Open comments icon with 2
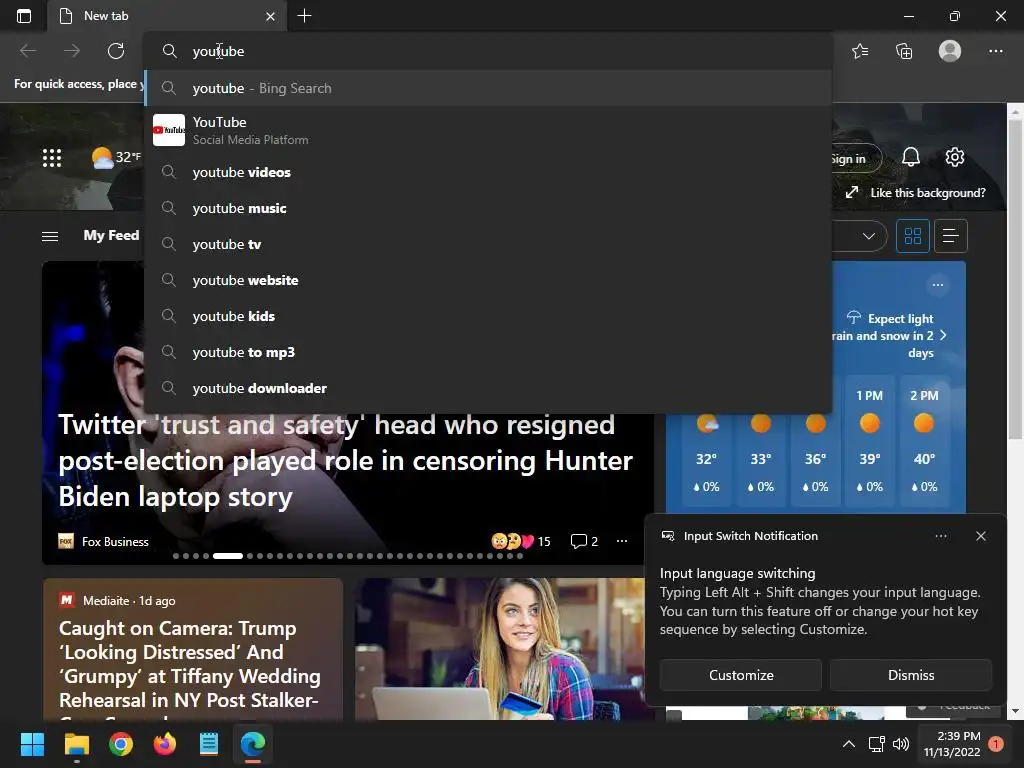 point(584,541)
